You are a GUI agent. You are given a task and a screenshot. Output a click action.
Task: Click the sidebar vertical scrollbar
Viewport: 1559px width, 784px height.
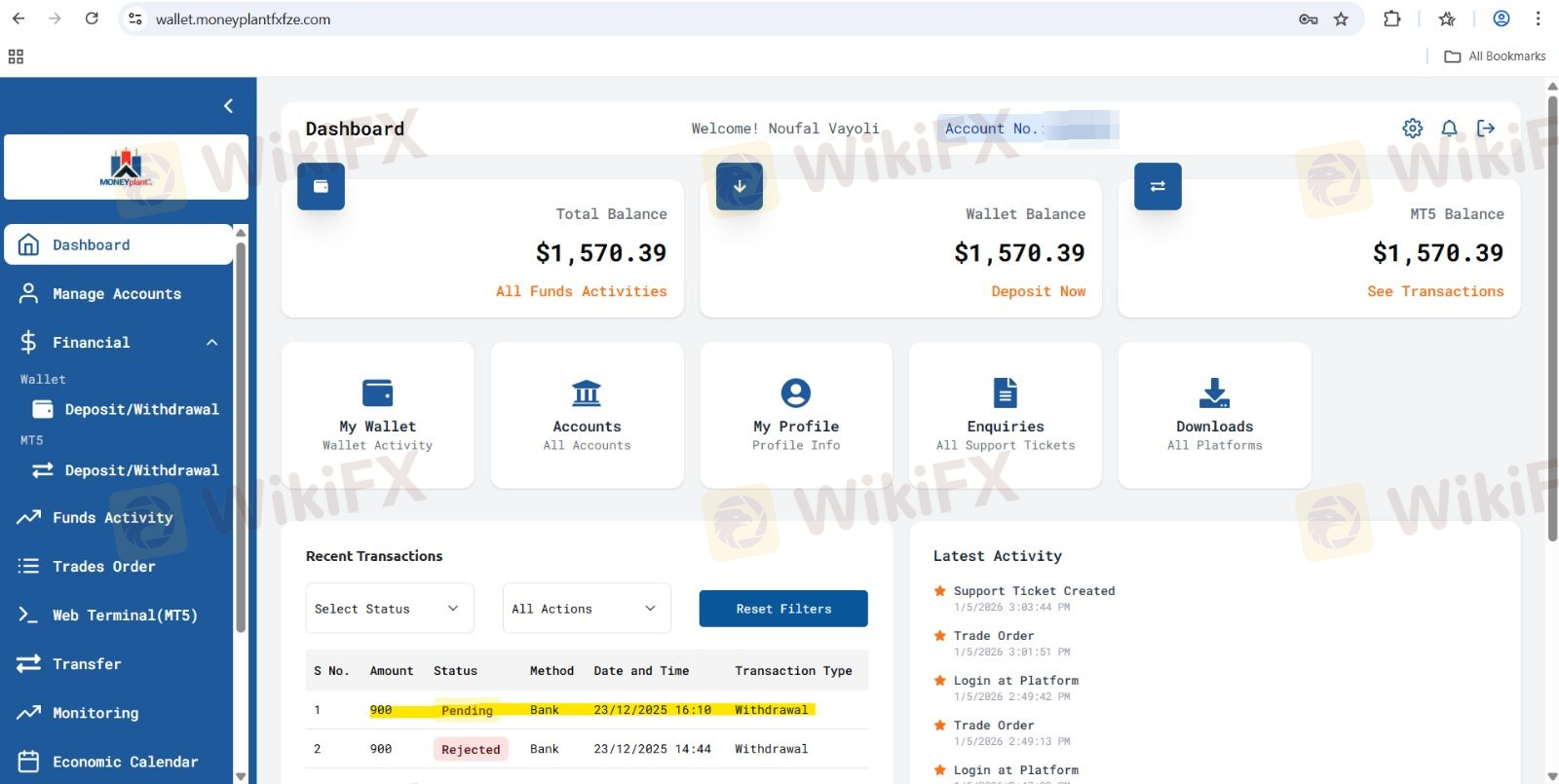[x=241, y=438]
